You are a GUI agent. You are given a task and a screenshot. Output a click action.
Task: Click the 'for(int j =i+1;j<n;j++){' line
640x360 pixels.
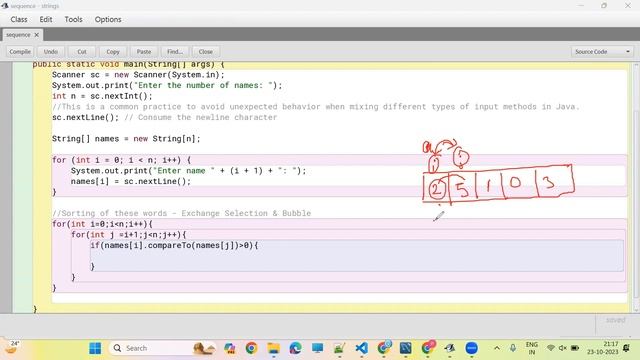pyautogui.click(x=129, y=235)
